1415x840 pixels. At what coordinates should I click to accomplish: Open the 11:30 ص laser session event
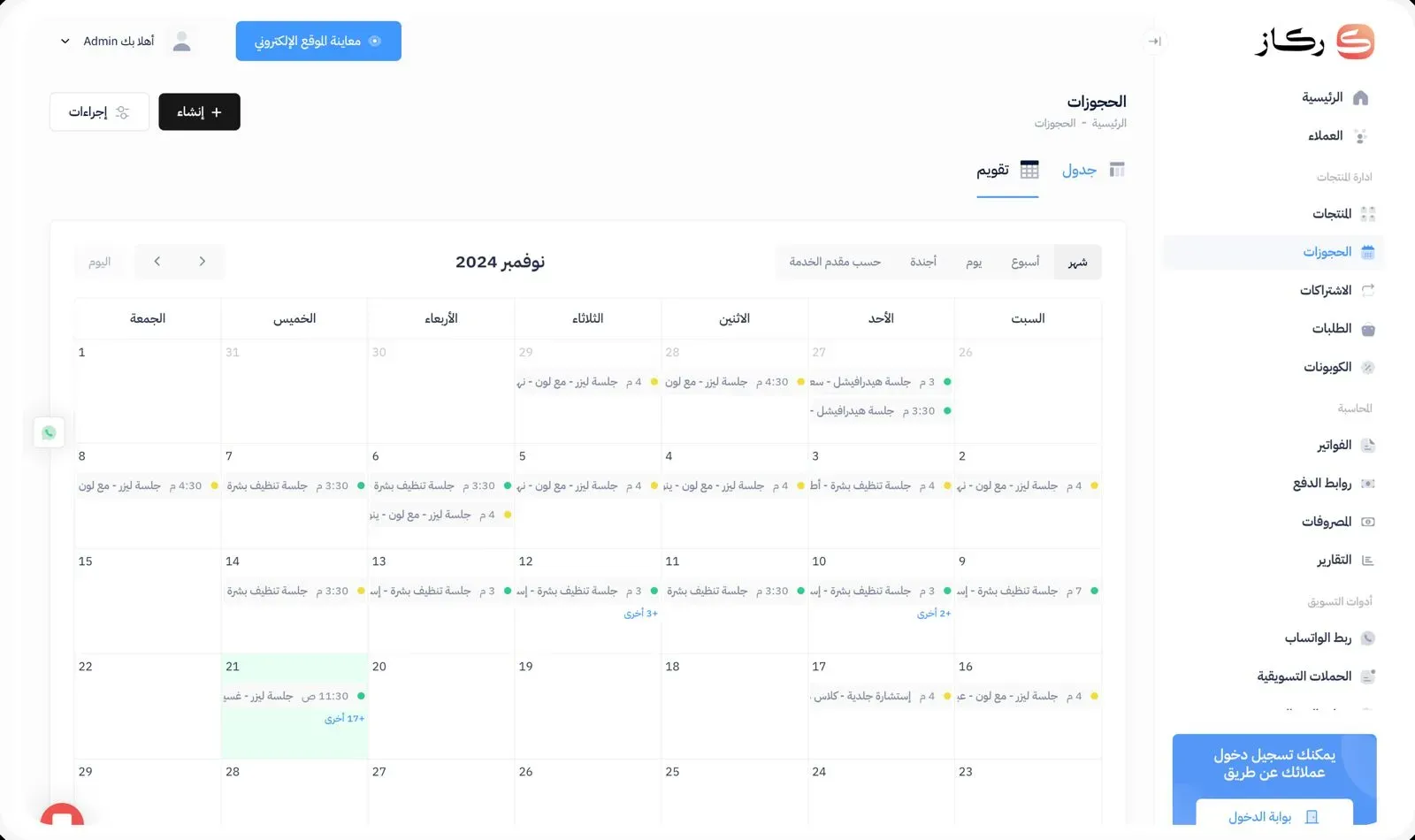(x=294, y=697)
